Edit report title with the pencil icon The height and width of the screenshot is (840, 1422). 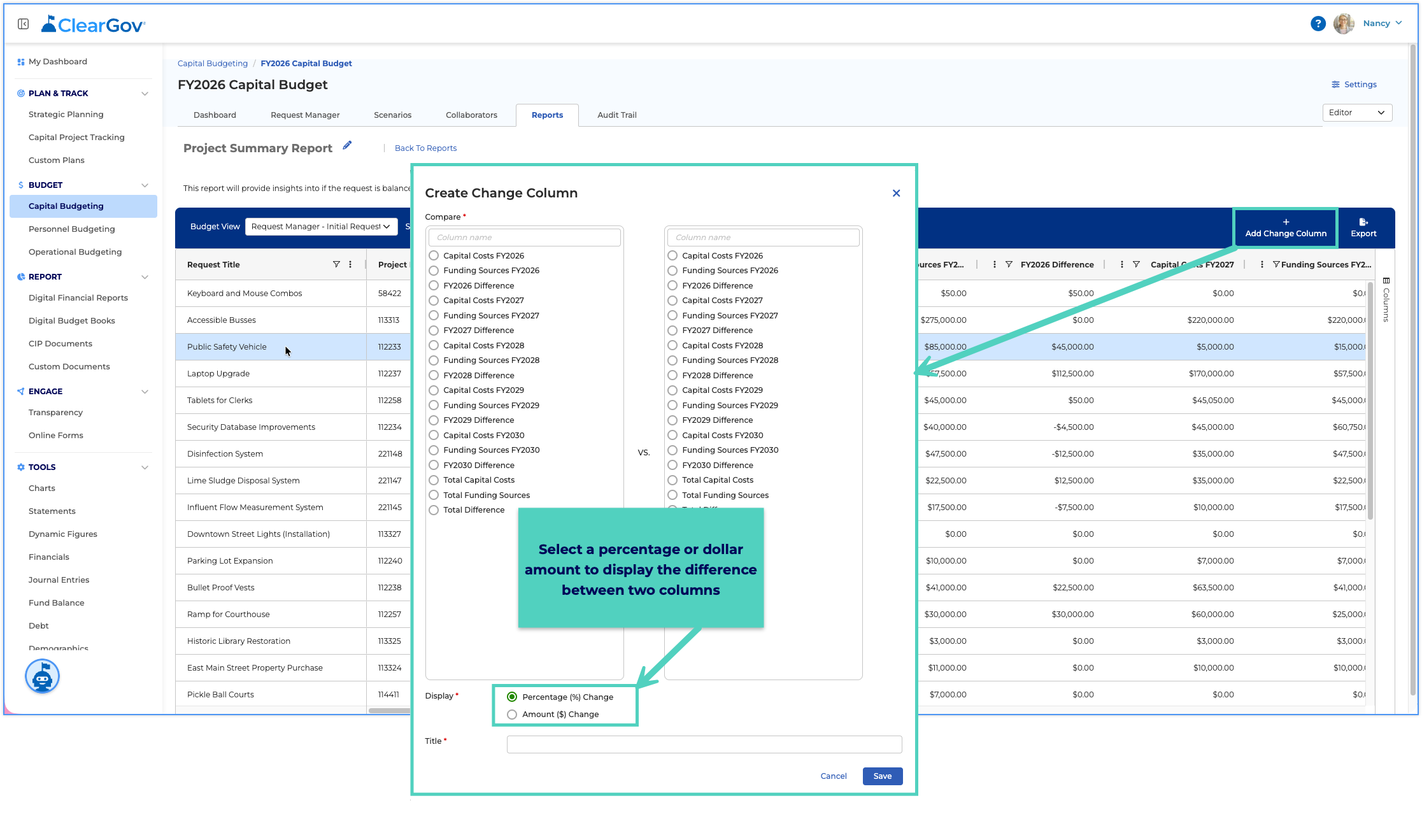click(347, 146)
